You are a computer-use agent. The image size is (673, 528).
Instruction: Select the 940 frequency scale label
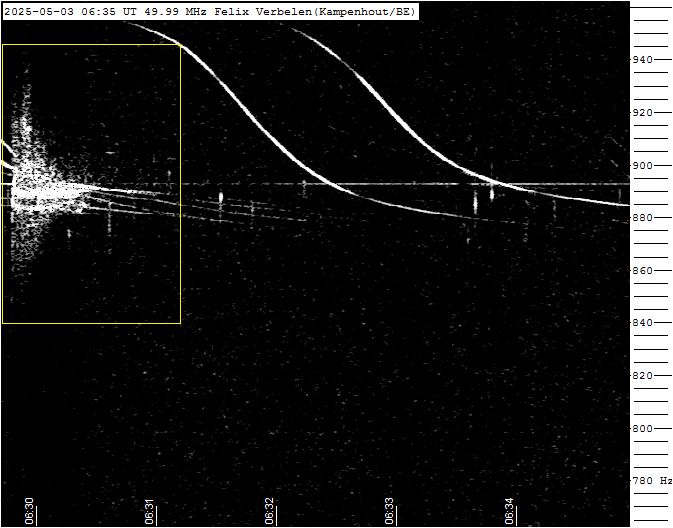point(642,60)
